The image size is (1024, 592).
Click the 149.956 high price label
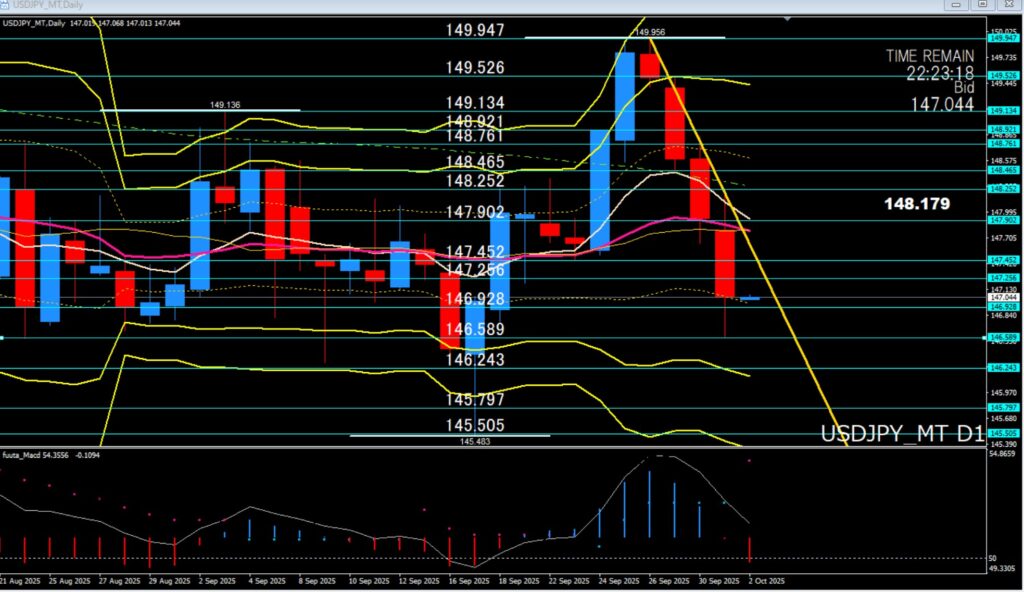(649, 32)
